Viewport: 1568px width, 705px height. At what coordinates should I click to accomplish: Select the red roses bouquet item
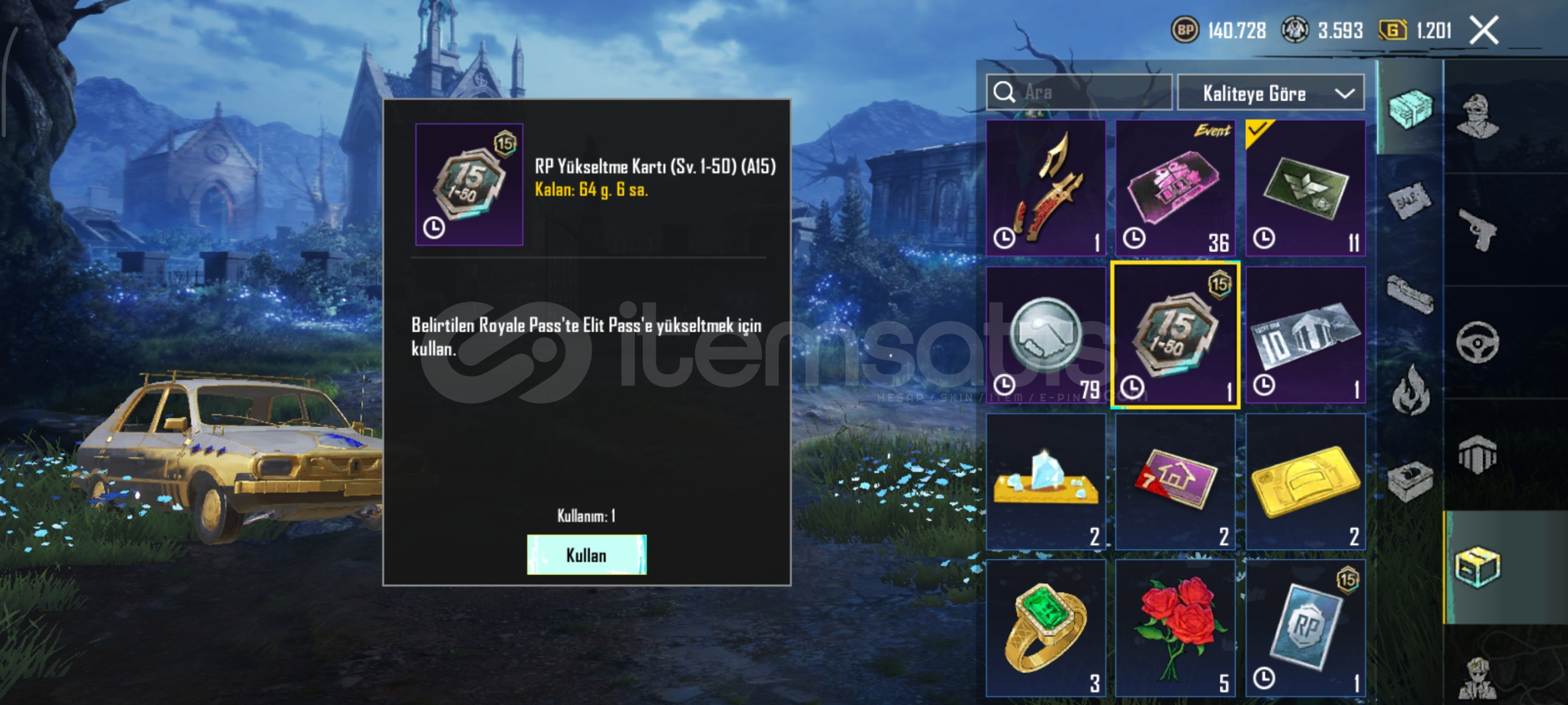click(1176, 628)
